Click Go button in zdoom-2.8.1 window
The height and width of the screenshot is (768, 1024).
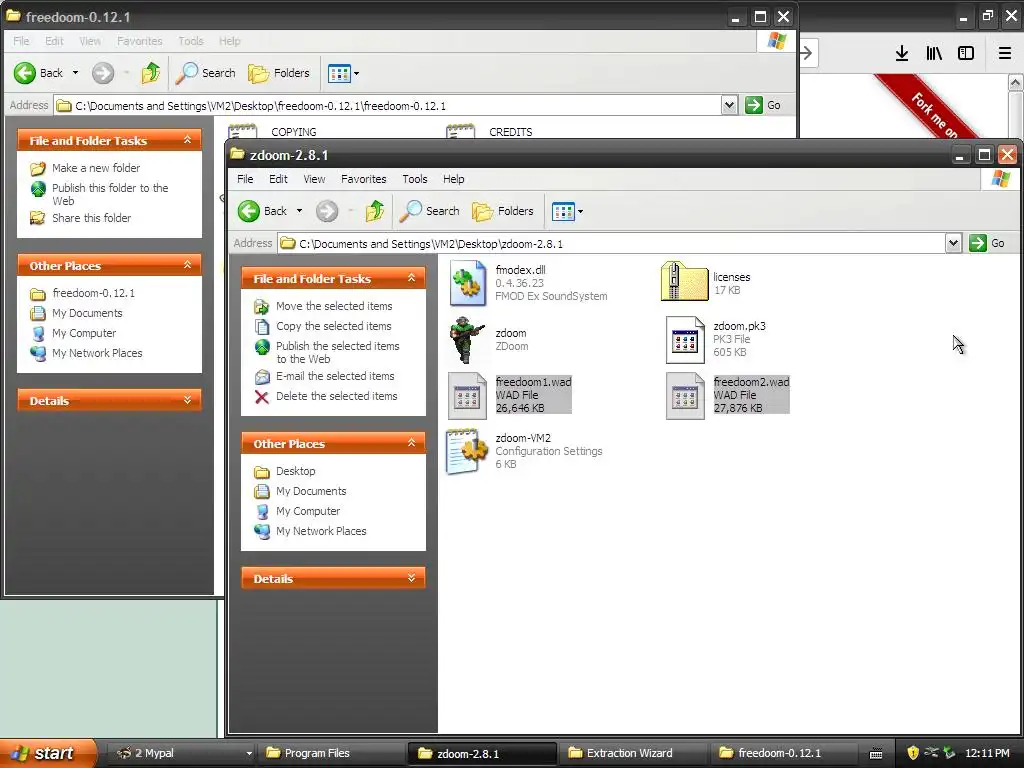point(987,244)
